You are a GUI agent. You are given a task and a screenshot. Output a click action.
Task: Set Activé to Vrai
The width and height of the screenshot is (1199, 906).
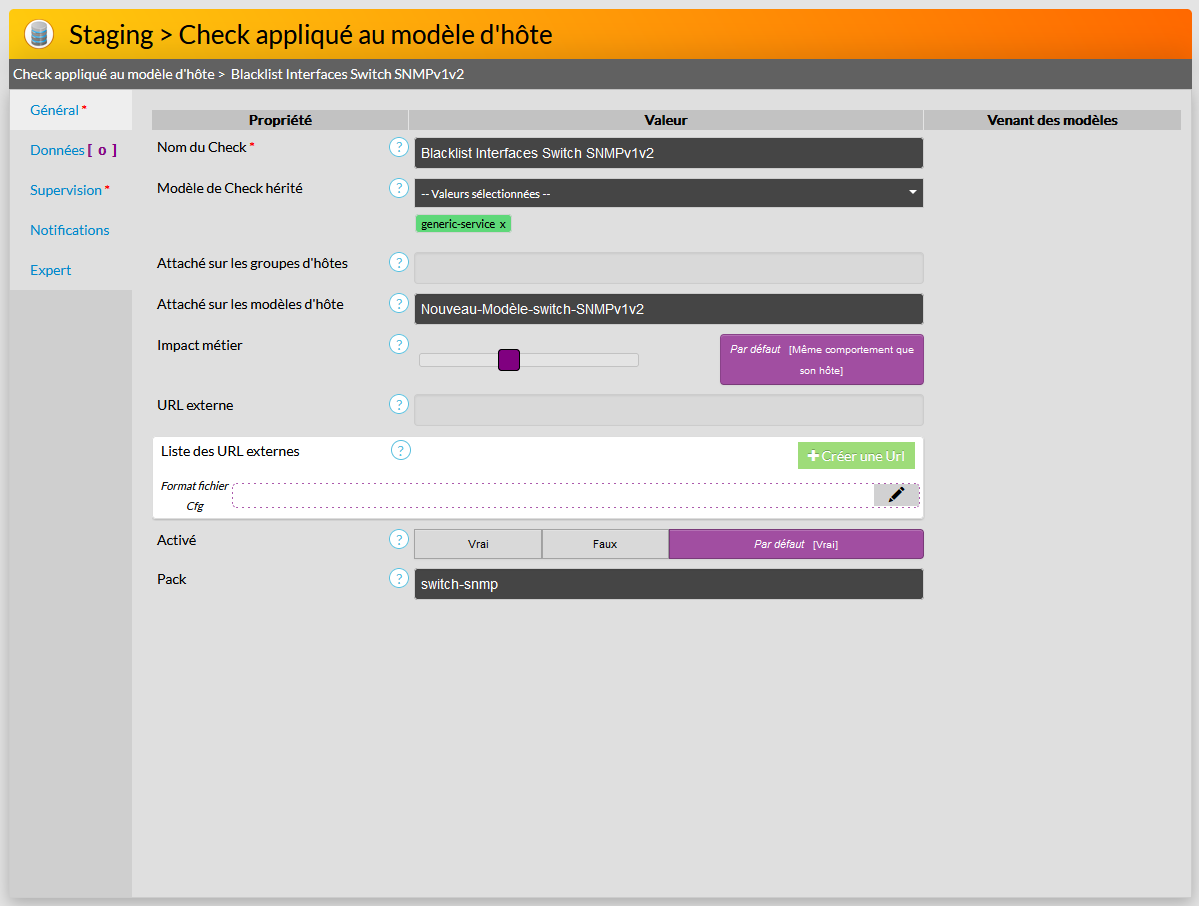478,544
